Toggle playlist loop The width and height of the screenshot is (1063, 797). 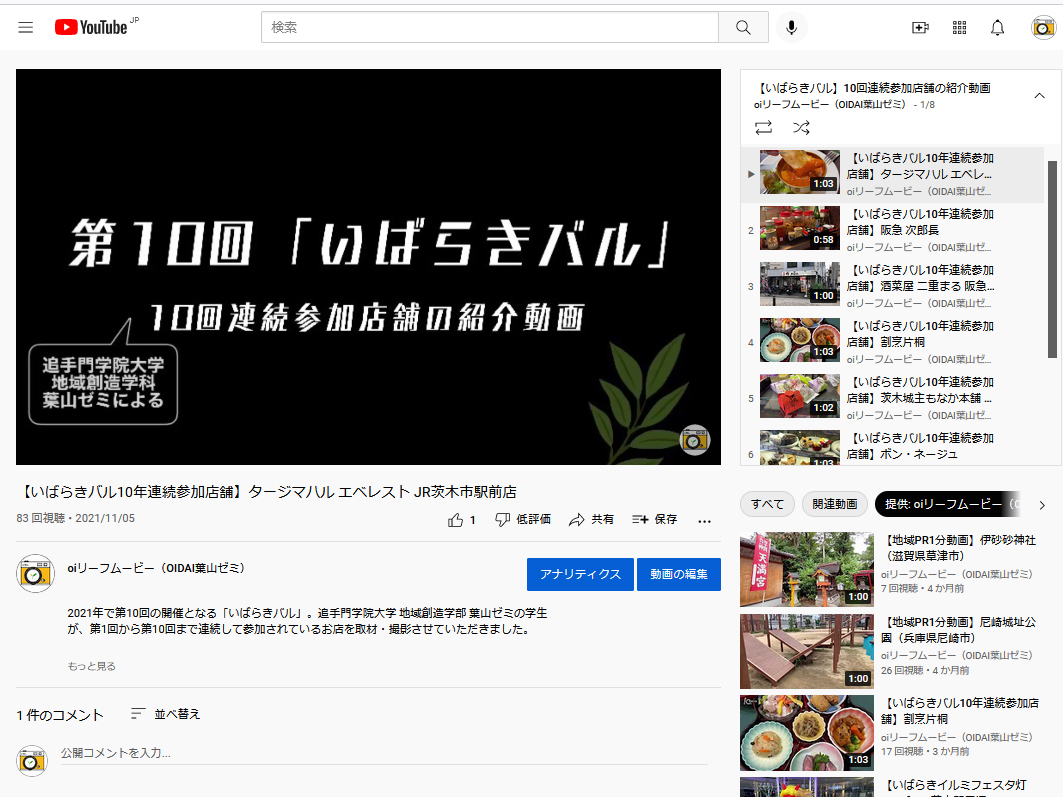(763, 128)
